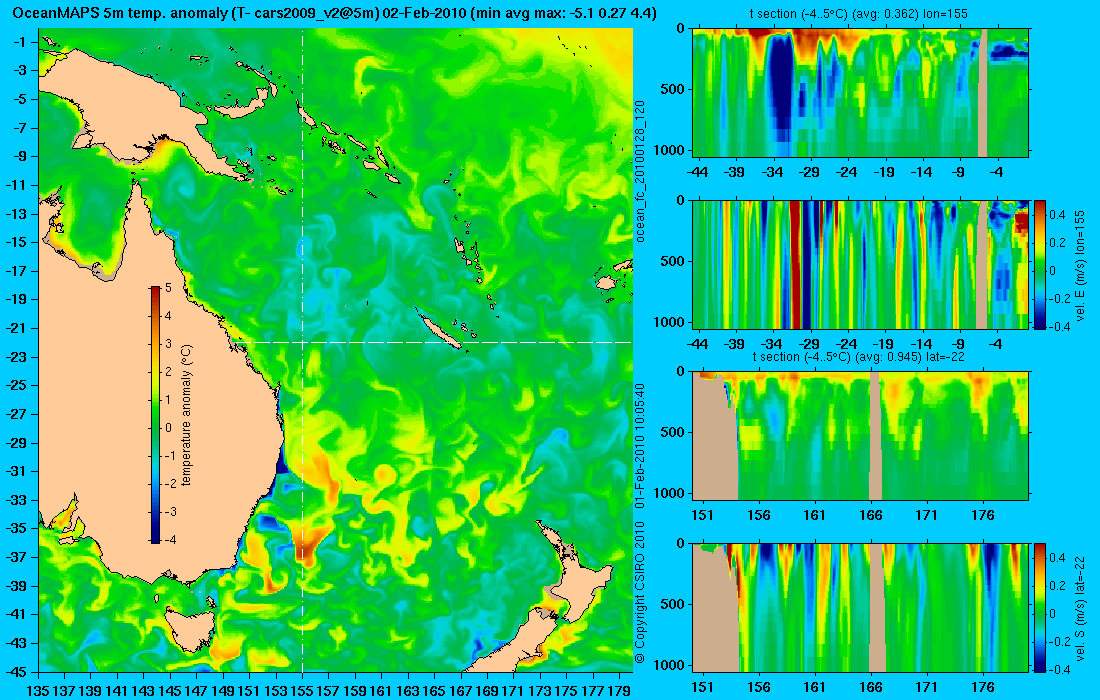Image resolution: width=1100 pixels, height=700 pixels.
Task: Click the '01-Feb-2010 10:05:40' timestamp
Action: click(x=640, y=446)
